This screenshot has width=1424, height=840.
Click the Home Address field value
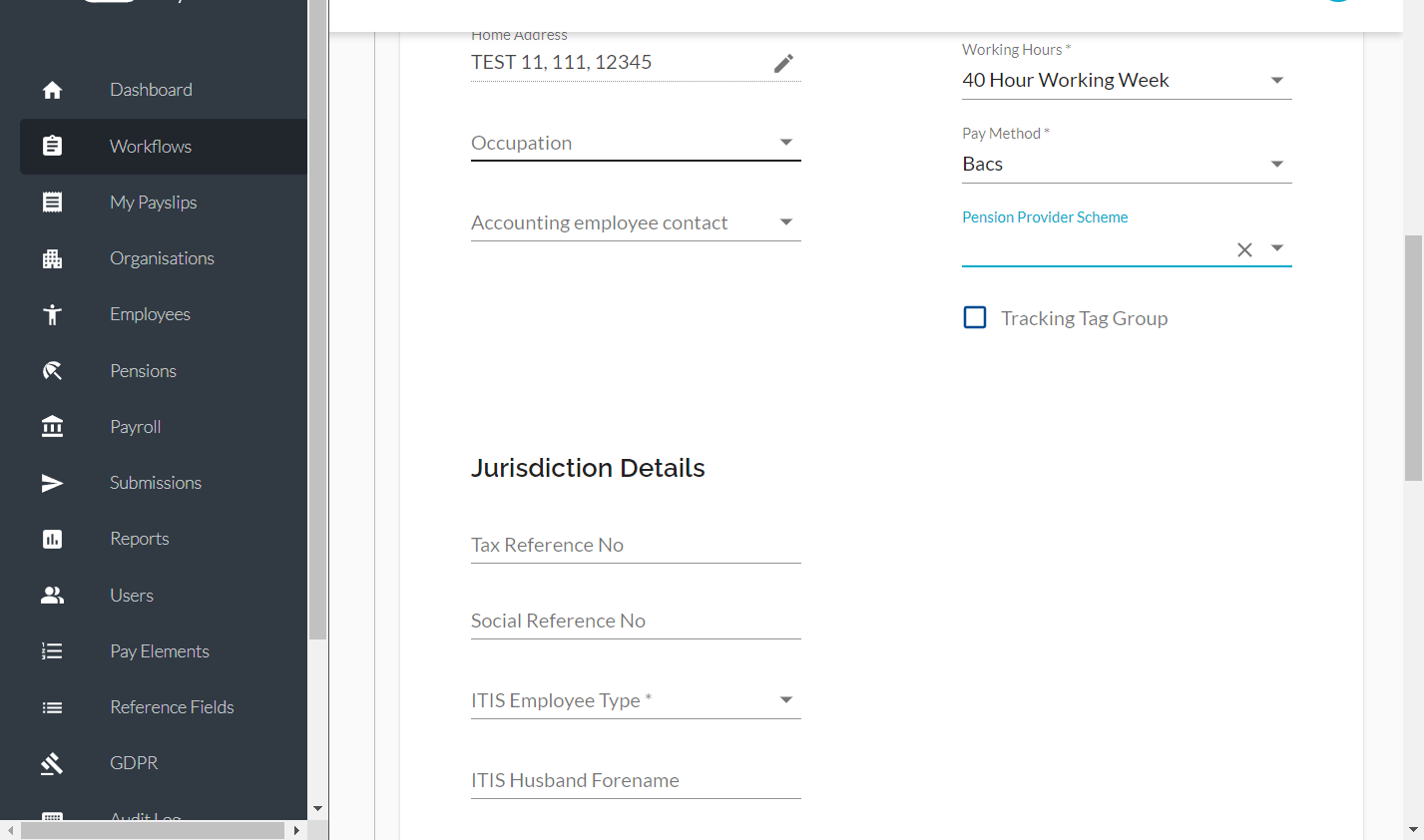(561, 62)
